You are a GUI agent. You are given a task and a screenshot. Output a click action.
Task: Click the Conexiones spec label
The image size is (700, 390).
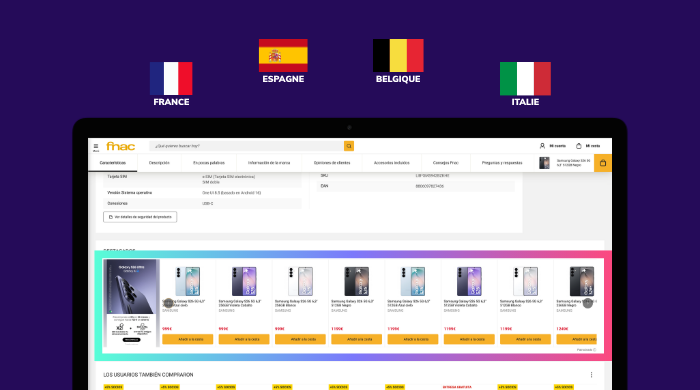tap(117, 203)
